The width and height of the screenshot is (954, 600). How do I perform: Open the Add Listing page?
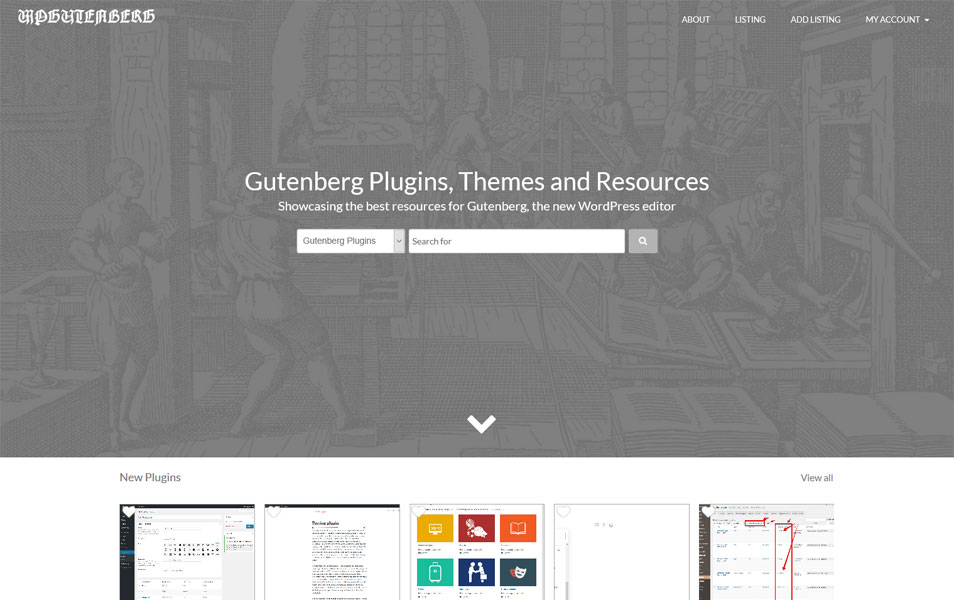click(815, 19)
